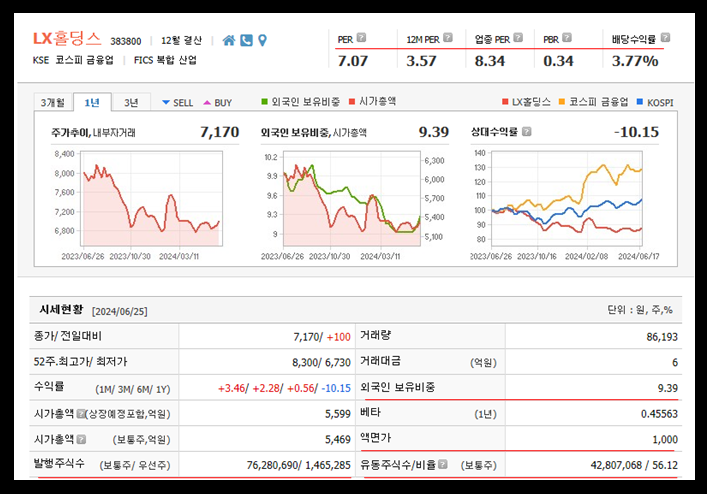Click the 거래대금 row label
The height and width of the screenshot is (494, 707).
coord(380,361)
